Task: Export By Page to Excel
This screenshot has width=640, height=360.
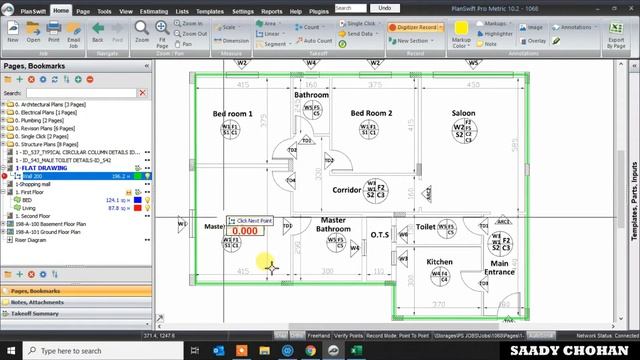Action: point(616,35)
